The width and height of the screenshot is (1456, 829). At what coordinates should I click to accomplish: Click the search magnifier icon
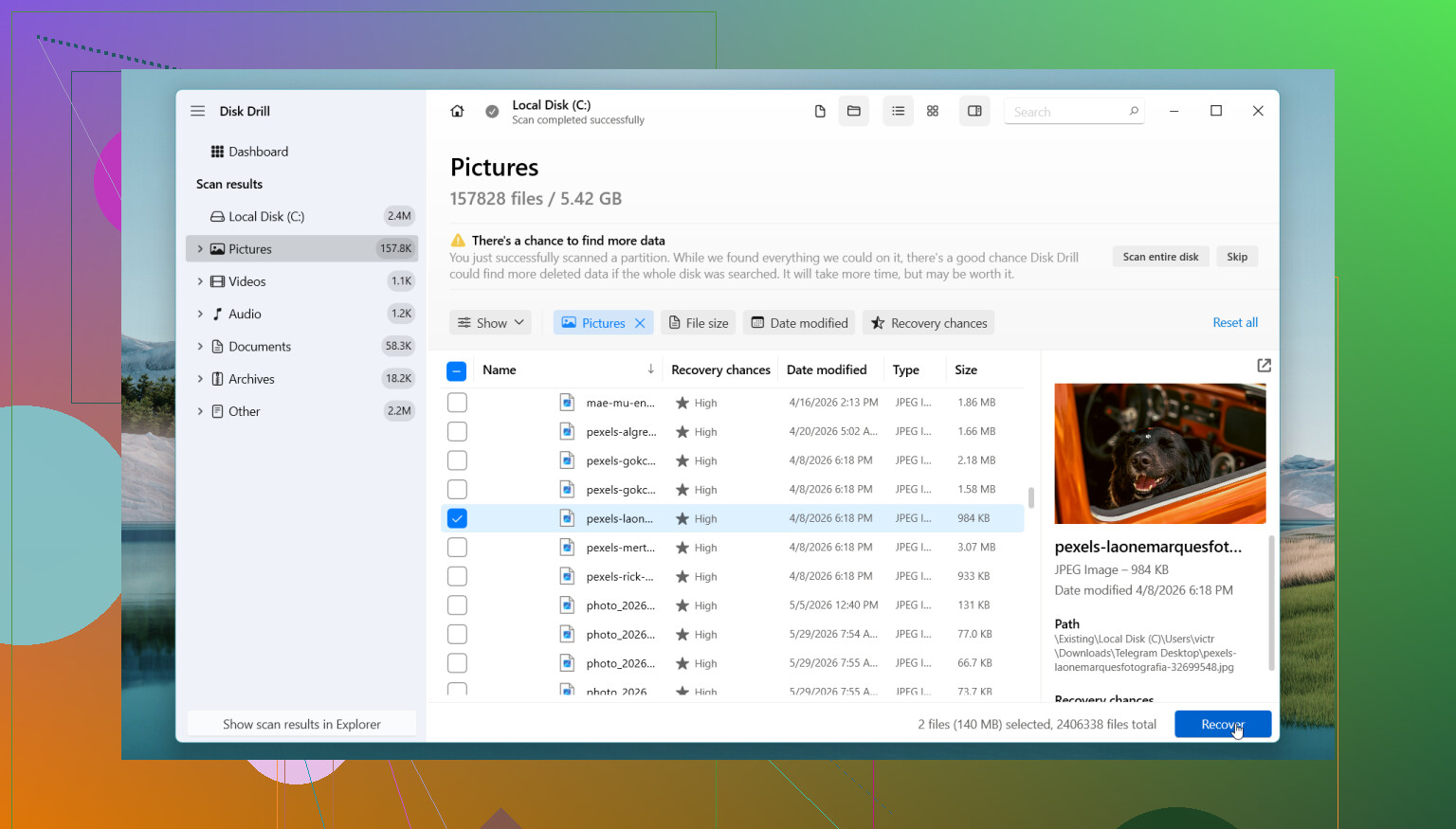[x=1134, y=111]
